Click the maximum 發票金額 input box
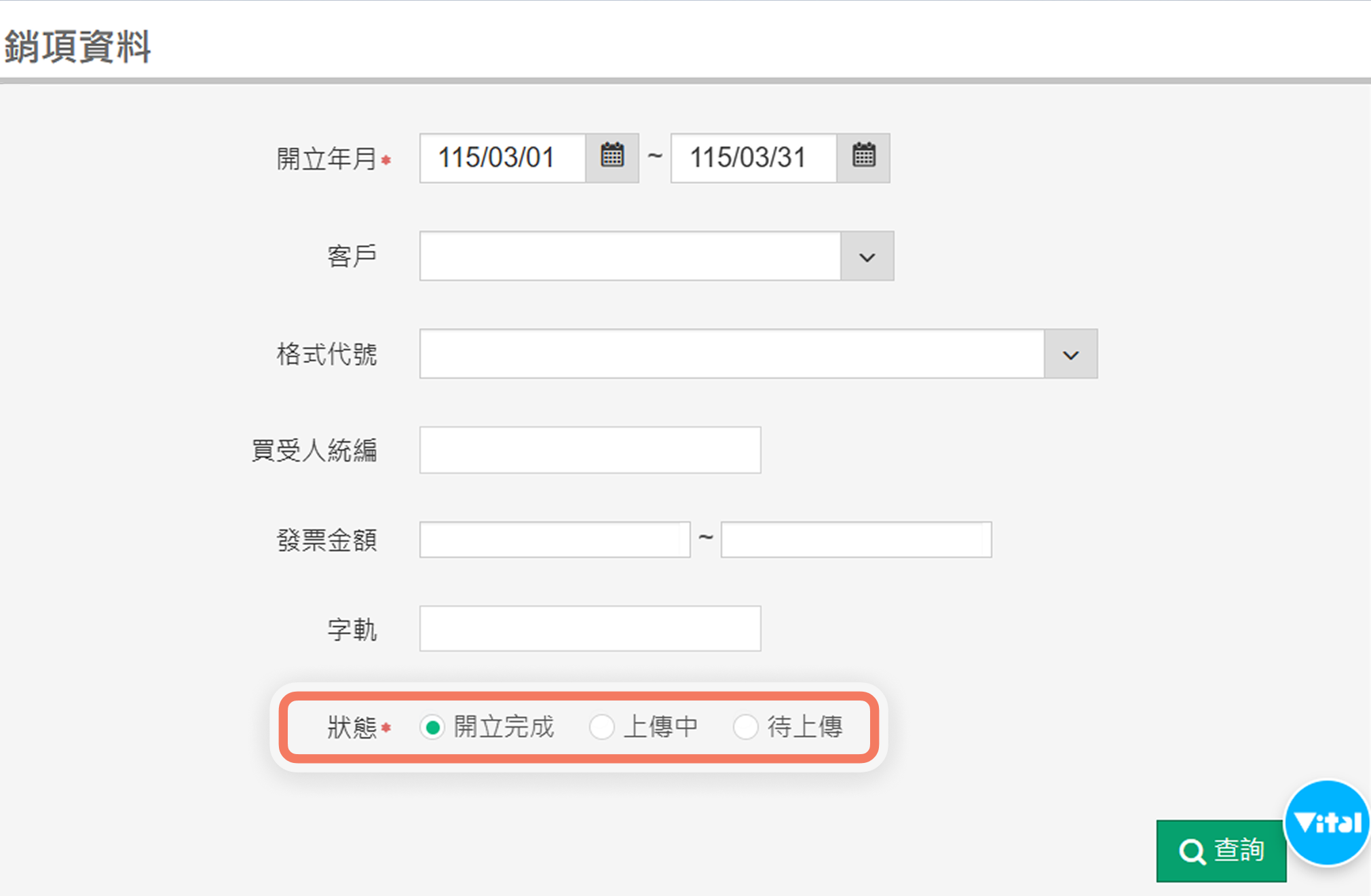 tap(856, 540)
